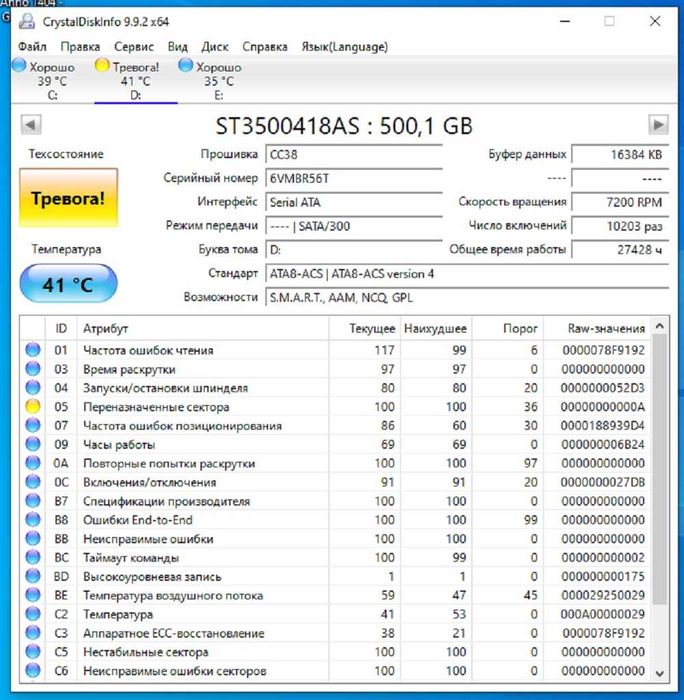684x700 pixels.
Task: Click status icon for Часы работы
Action: (33, 444)
